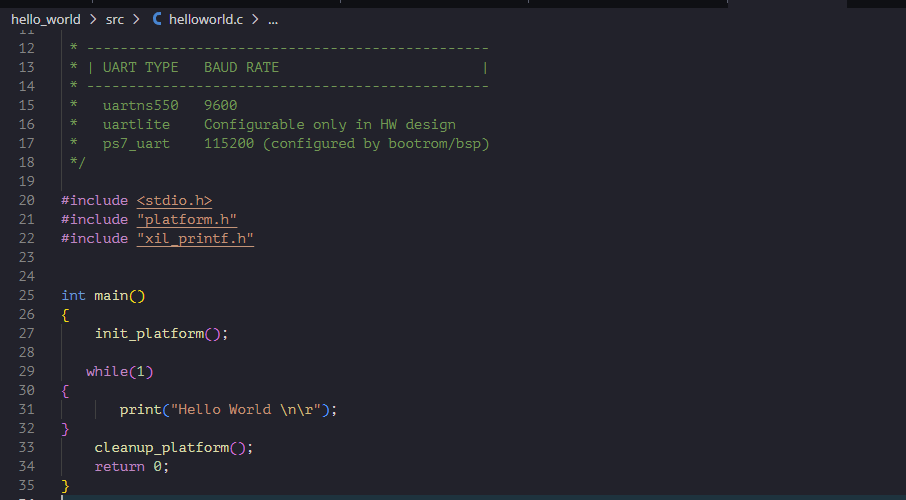Select line number 20 in the gutter
Image resolution: width=906 pixels, height=500 pixels.
coord(27,200)
